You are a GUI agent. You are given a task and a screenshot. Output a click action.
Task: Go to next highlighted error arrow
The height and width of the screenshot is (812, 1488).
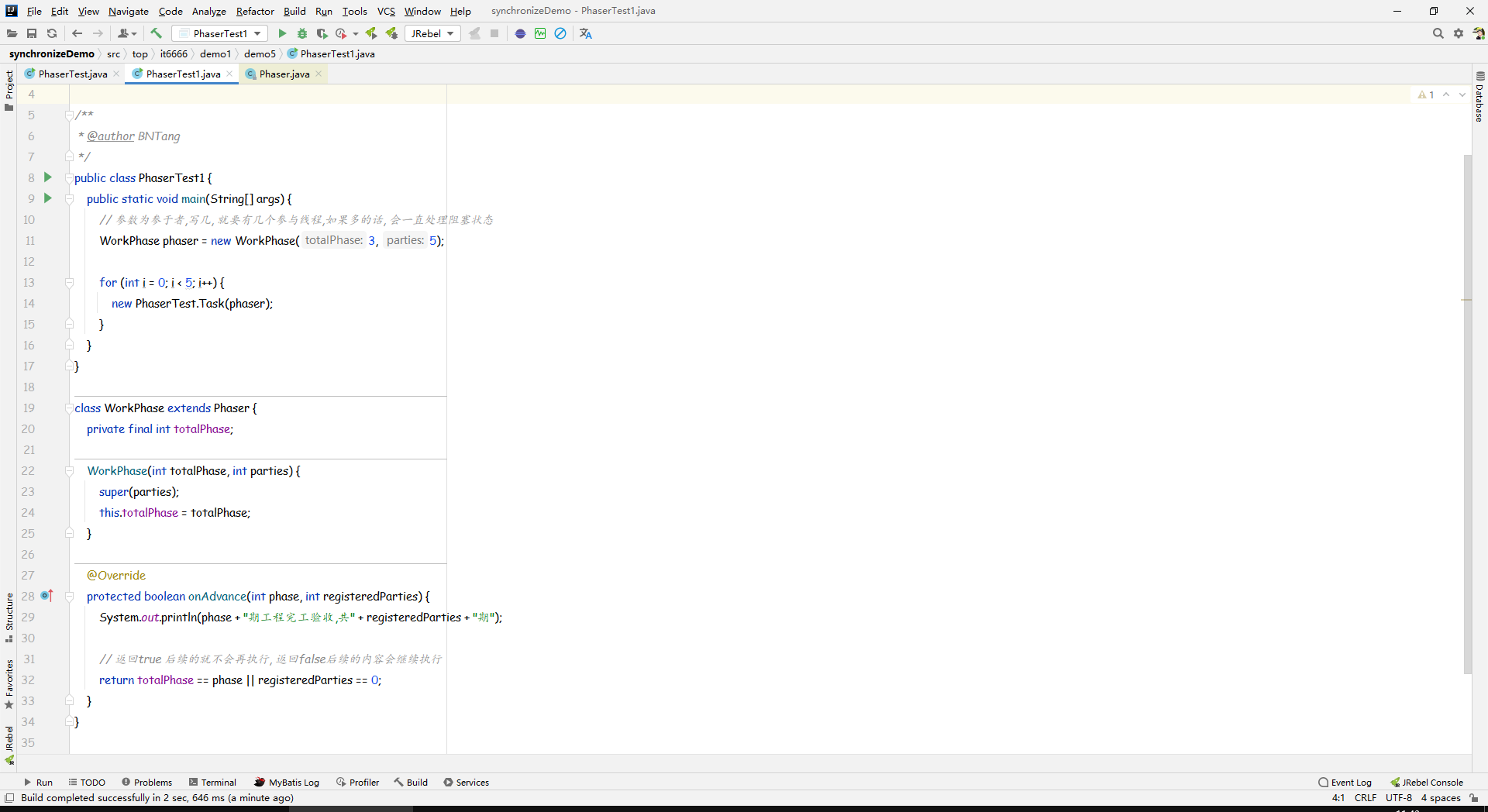(1462, 95)
